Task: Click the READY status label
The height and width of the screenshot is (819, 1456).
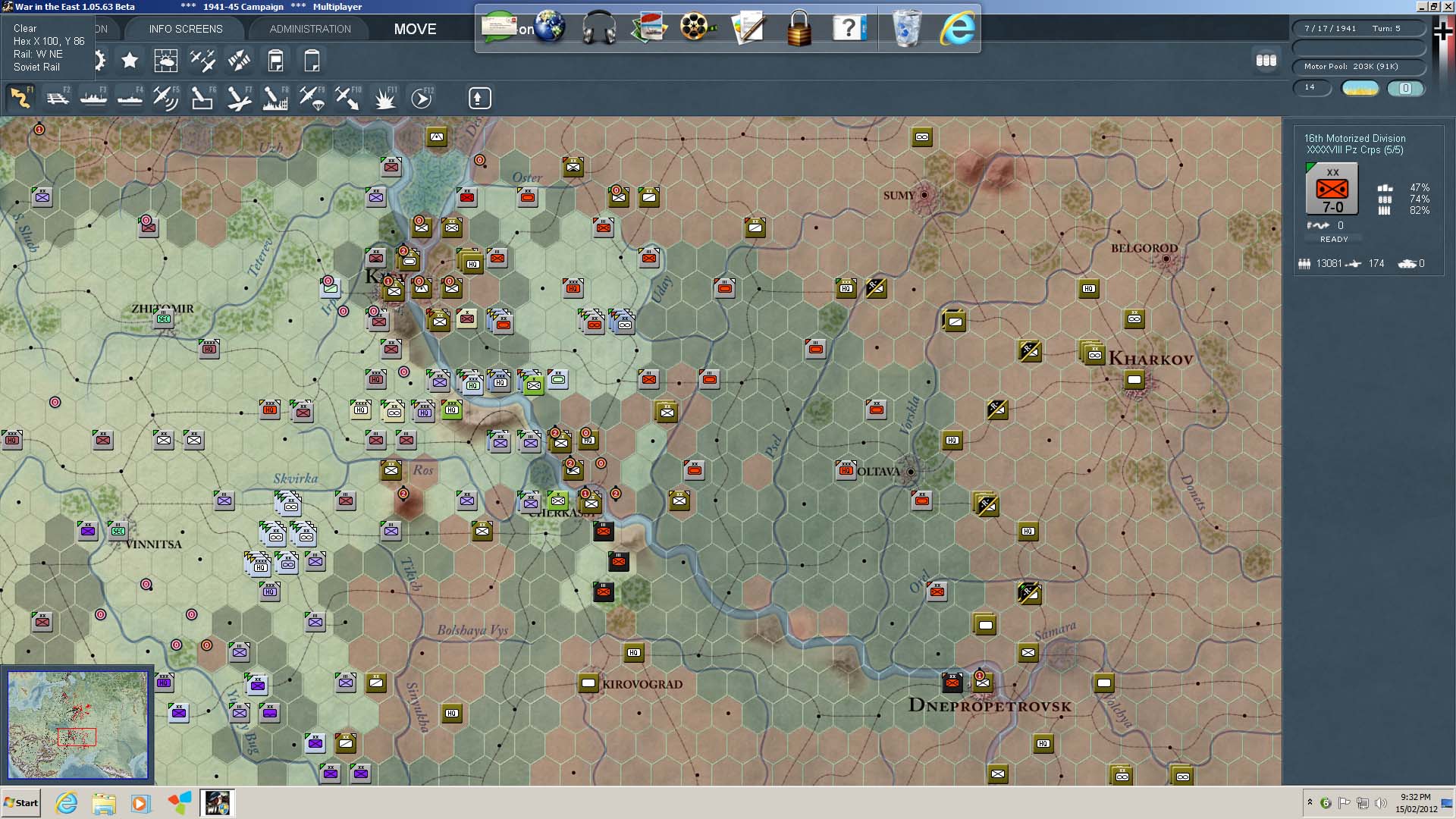Action: pyautogui.click(x=1334, y=239)
